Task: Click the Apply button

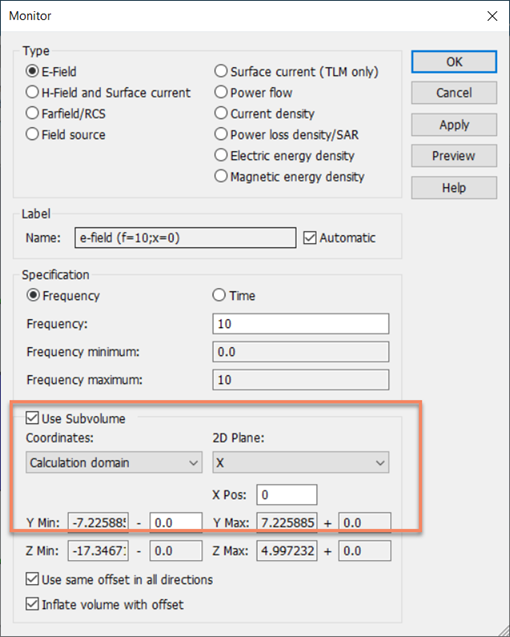Action: click(454, 125)
